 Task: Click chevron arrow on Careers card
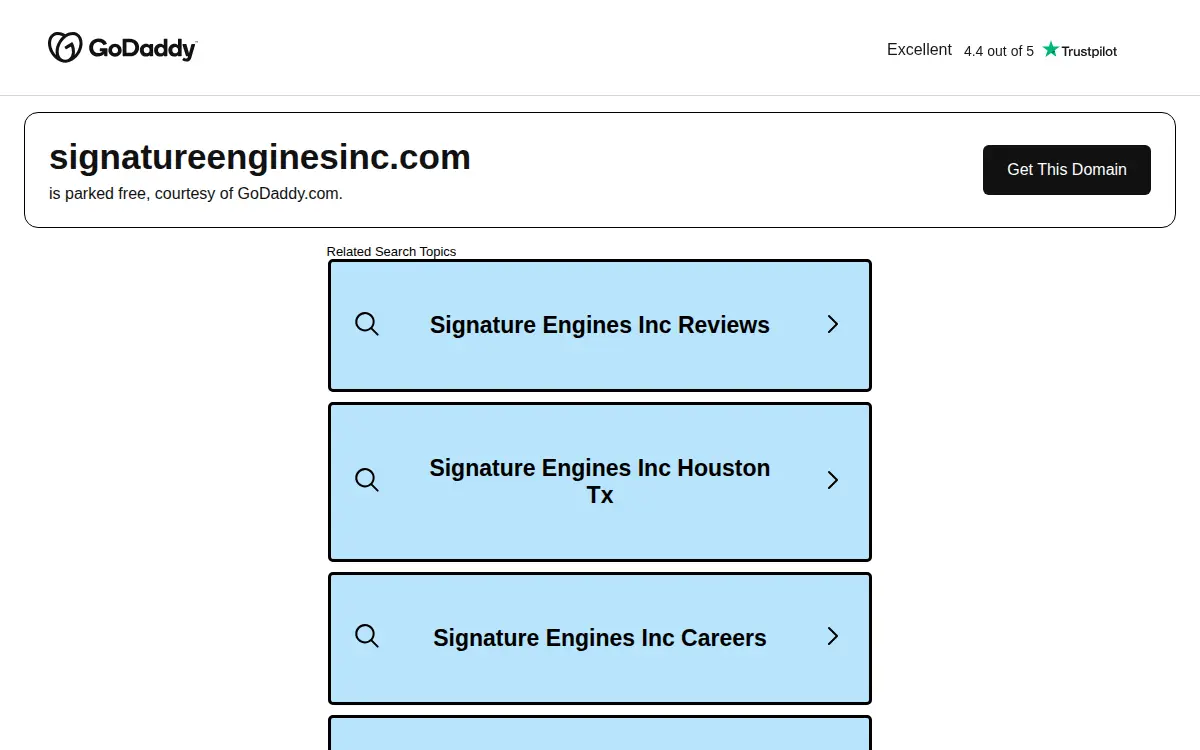coord(832,636)
